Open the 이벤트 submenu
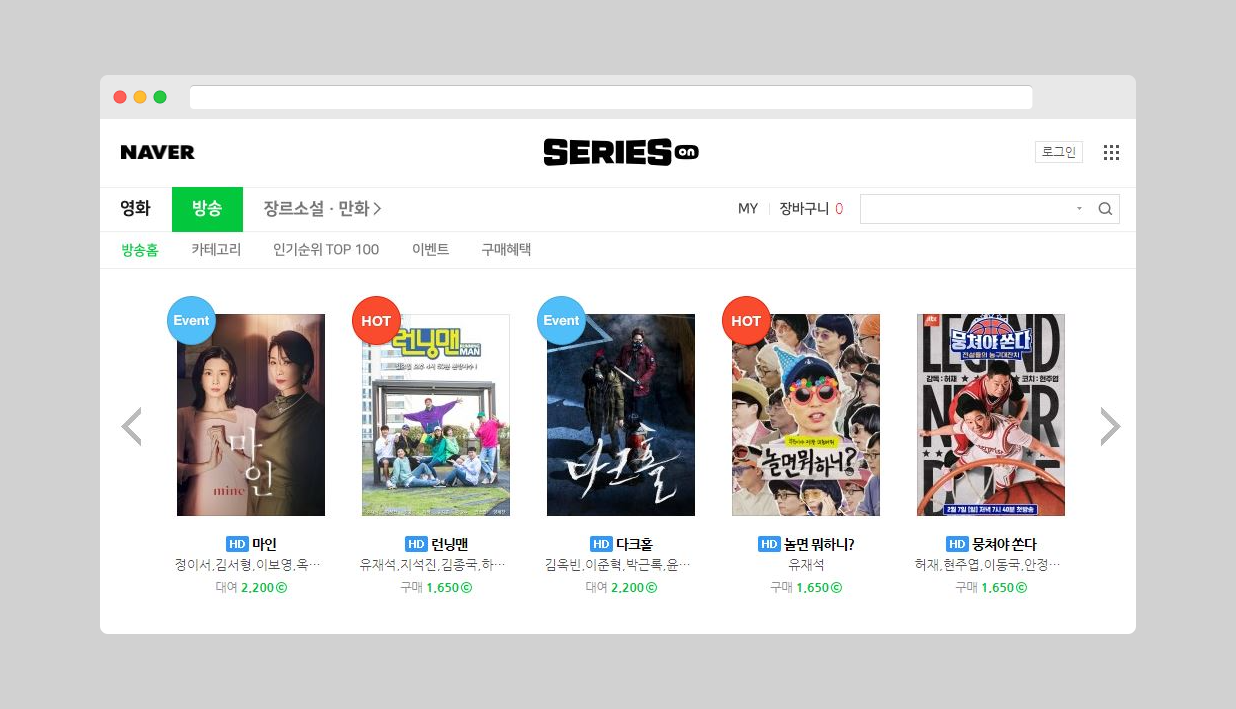Image resolution: width=1236 pixels, height=709 pixels. (430, 250)
